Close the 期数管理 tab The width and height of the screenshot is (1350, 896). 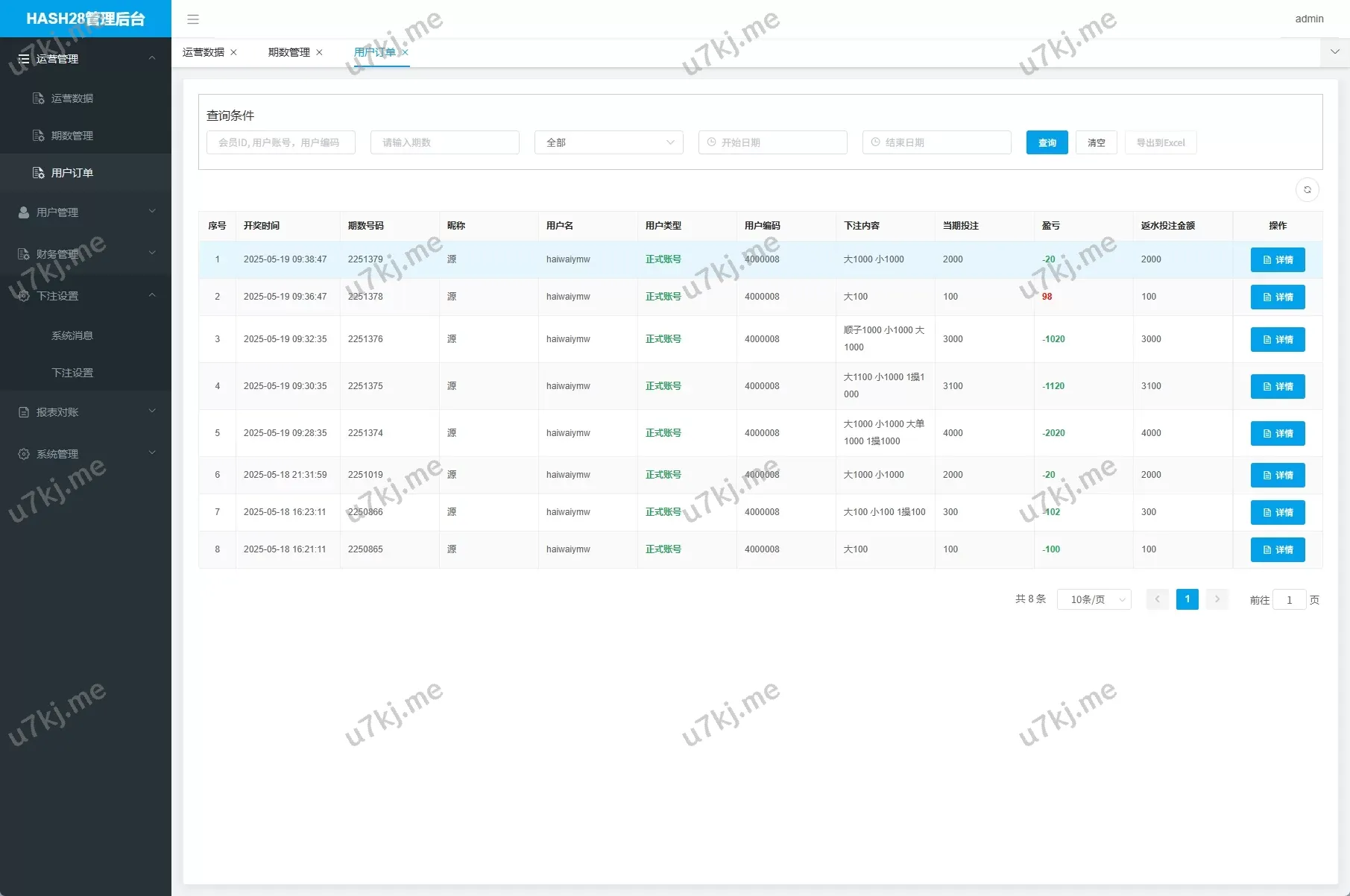319,52
